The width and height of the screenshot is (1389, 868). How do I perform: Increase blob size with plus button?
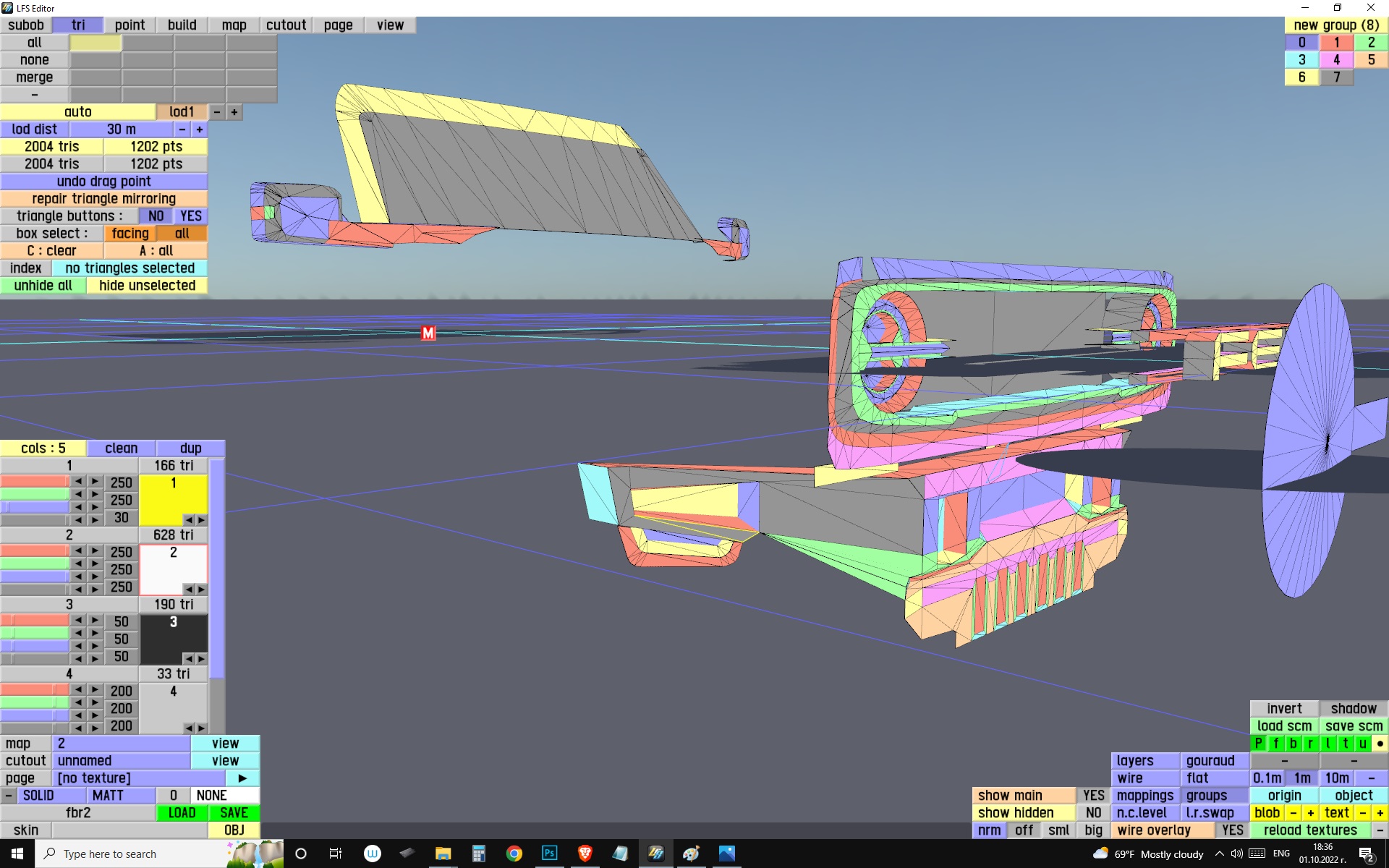[x=1310, y=813]
